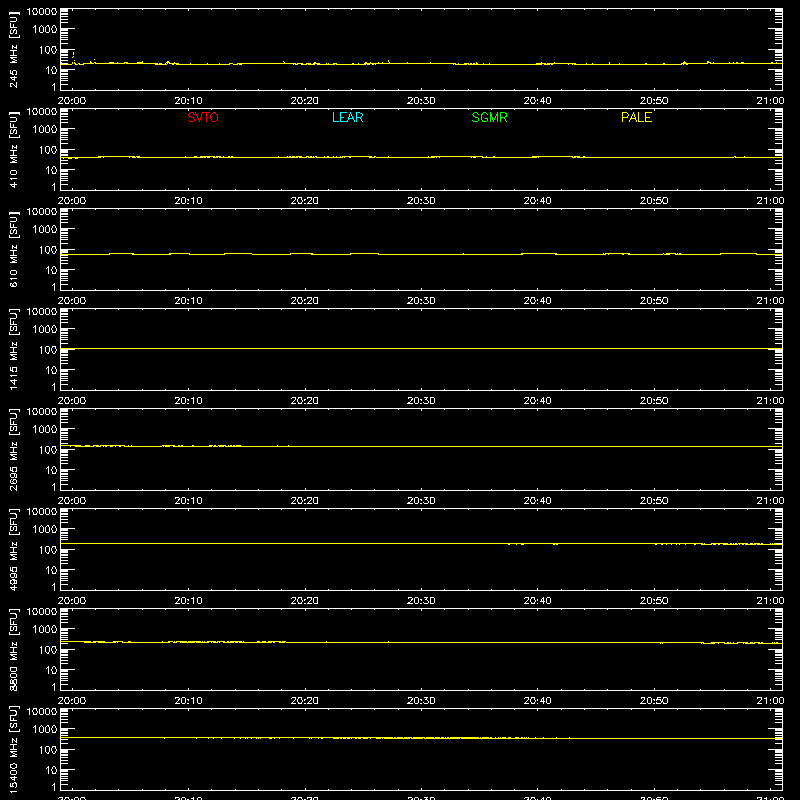Click the 21:00 label under the 245 MHz plot
This screenshot has height=800, width=800.
[x=770, y=101]
